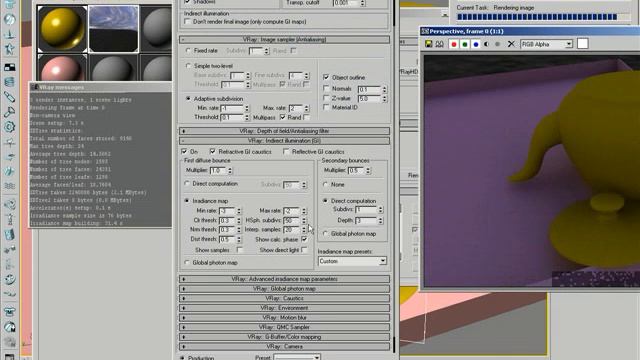640x360 pixels.
Task: Enable the Normals checkbox
Action: 326,88
